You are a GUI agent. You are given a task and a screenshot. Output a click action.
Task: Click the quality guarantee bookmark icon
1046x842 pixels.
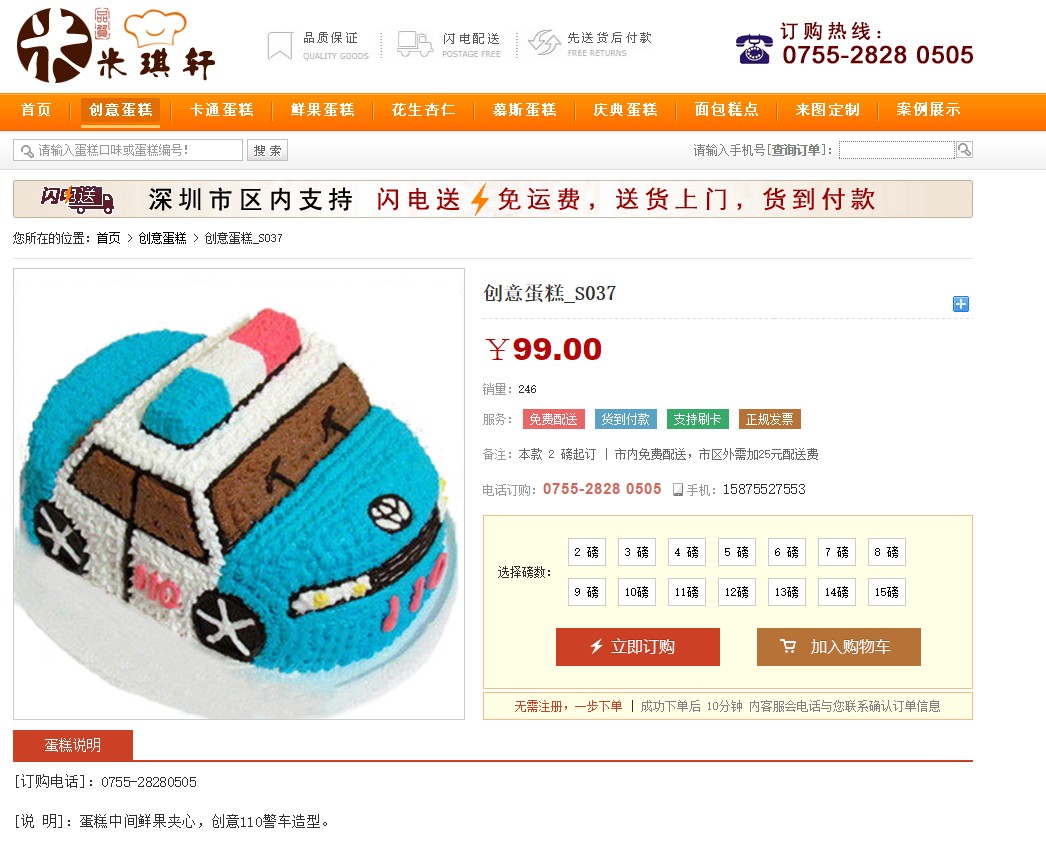coord(280,45)
